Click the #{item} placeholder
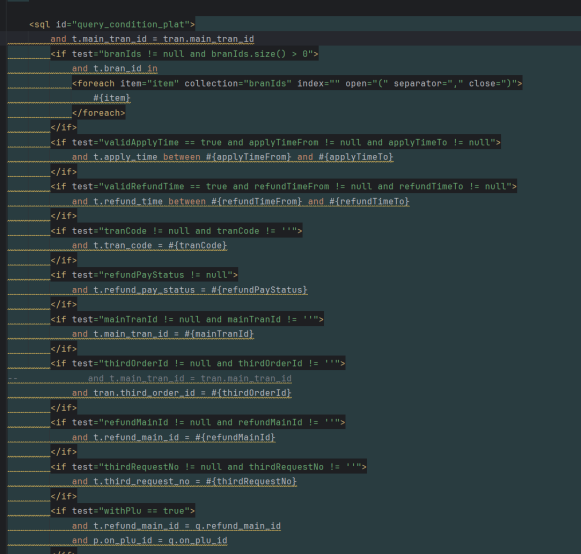 (x=112, y=98)
